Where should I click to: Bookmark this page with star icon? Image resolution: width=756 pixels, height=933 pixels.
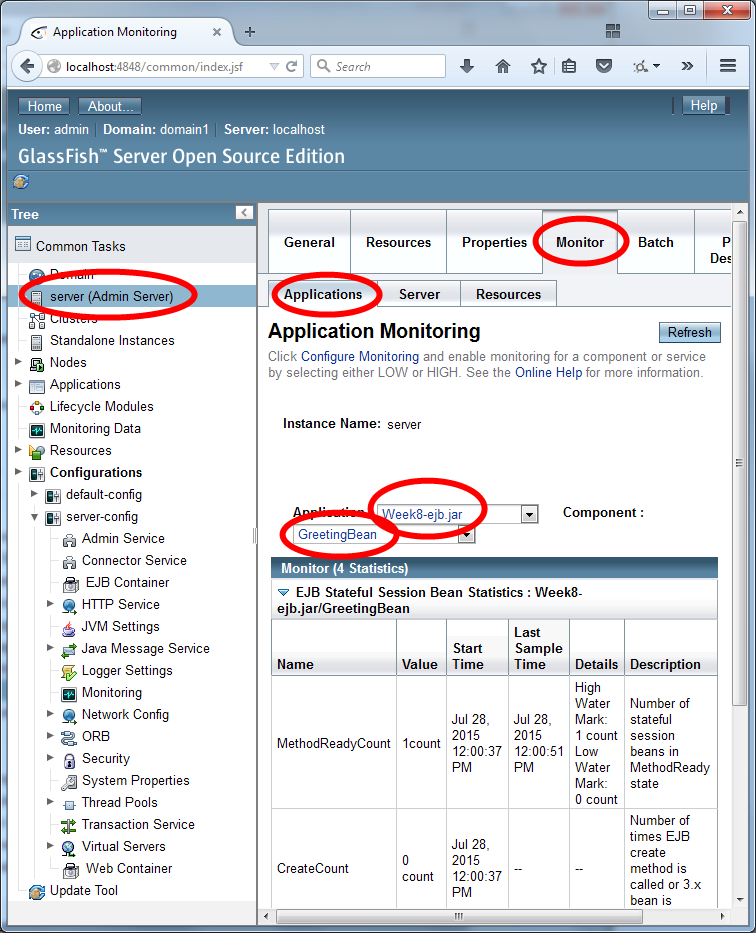(x=539, y=67)
